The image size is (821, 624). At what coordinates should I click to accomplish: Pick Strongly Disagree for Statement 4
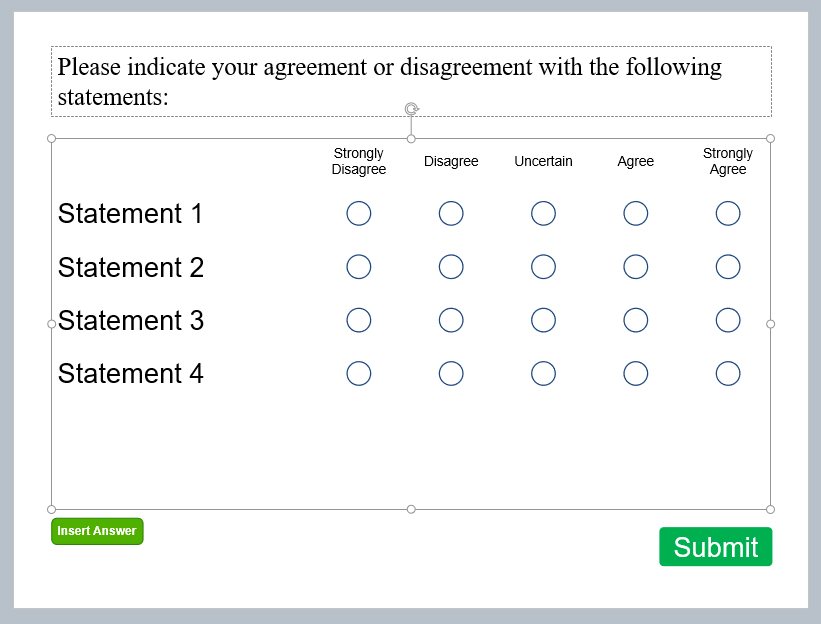[x=359, y=374]
